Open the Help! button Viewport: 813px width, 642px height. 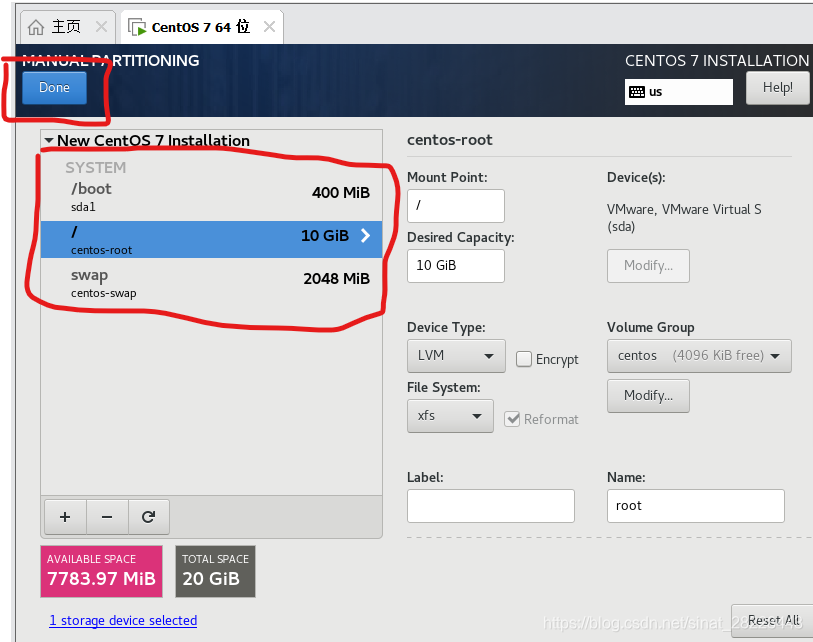click(777, 88)
